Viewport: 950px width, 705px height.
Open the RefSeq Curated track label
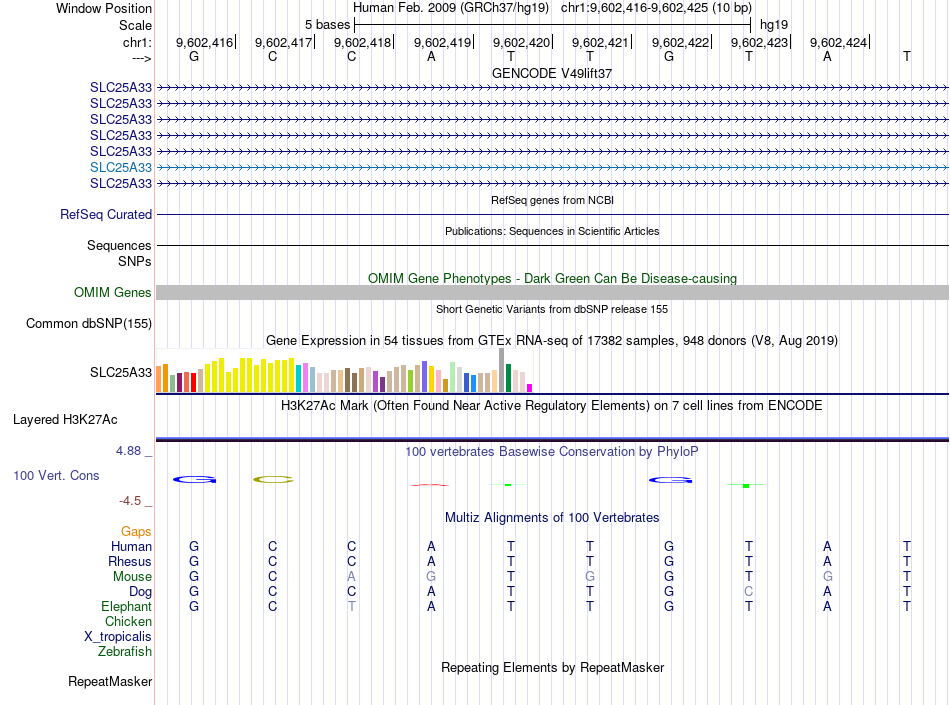(x=106, y=214)
